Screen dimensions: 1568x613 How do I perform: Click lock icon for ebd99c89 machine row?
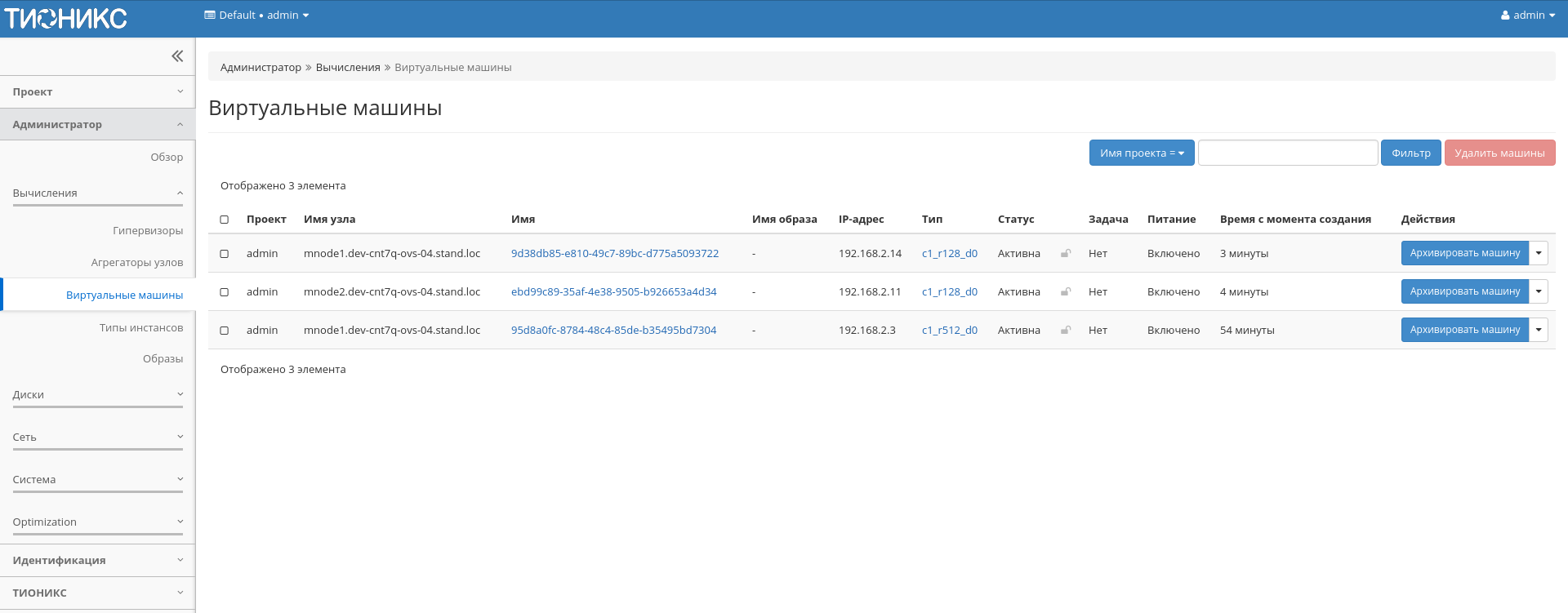1066,292
